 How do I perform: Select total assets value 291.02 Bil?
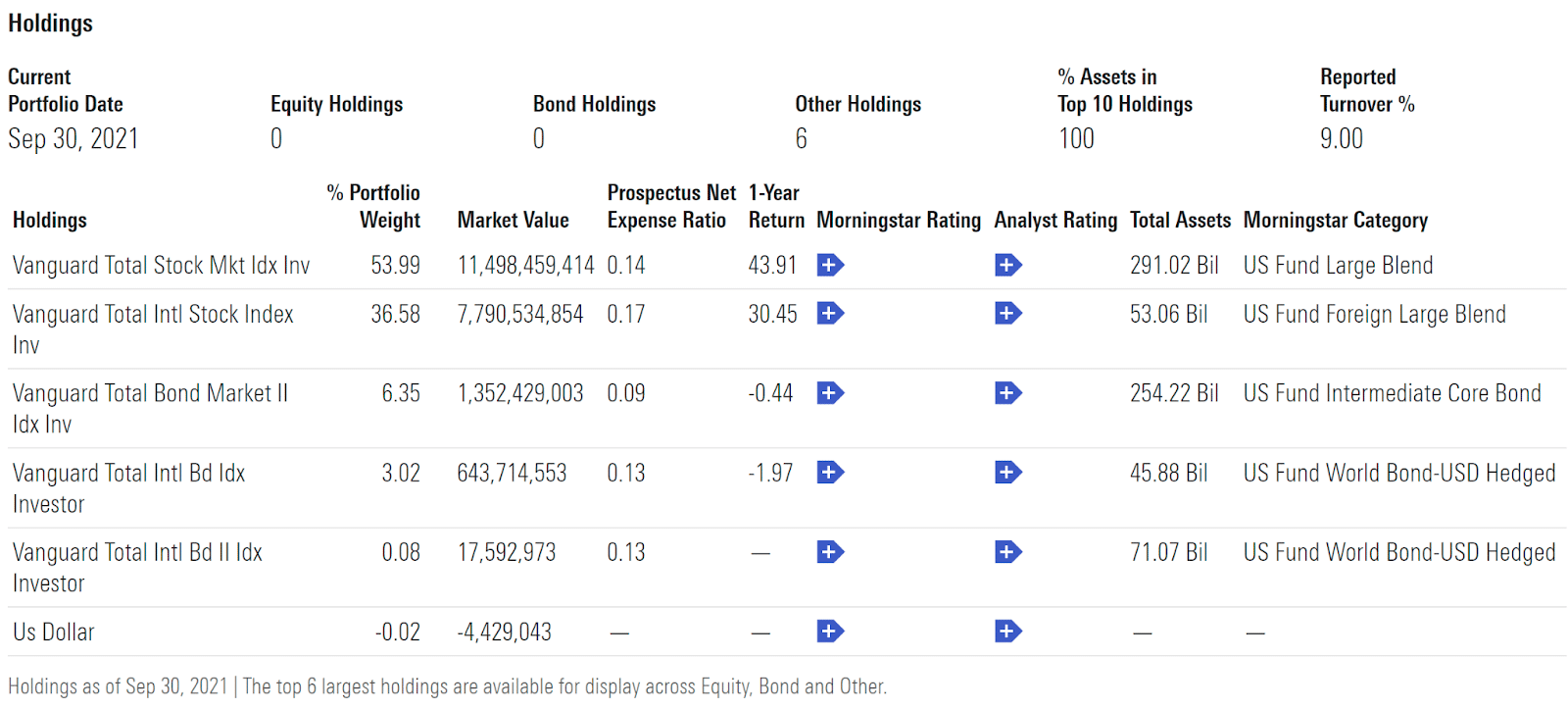click(x=1174, y=266)
